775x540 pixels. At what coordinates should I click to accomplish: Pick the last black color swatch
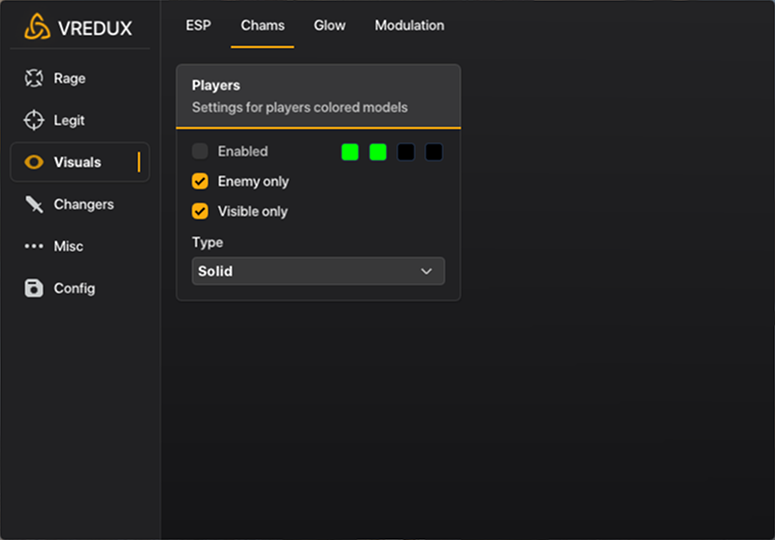(434, 152)
